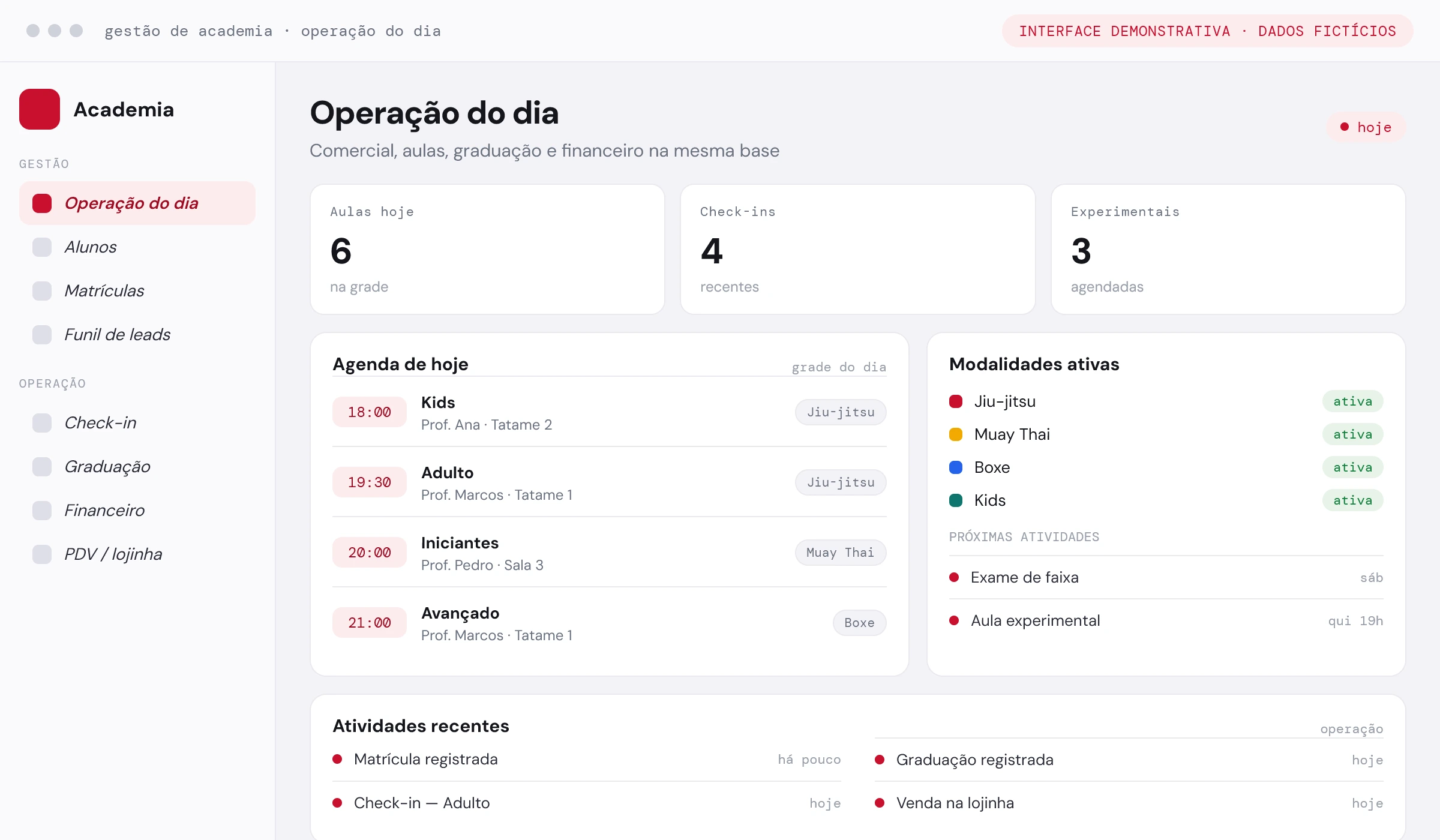Click the Financeiro sidebar icon
This screenshot has width=1440, height=840.
(x=42, y=511)
